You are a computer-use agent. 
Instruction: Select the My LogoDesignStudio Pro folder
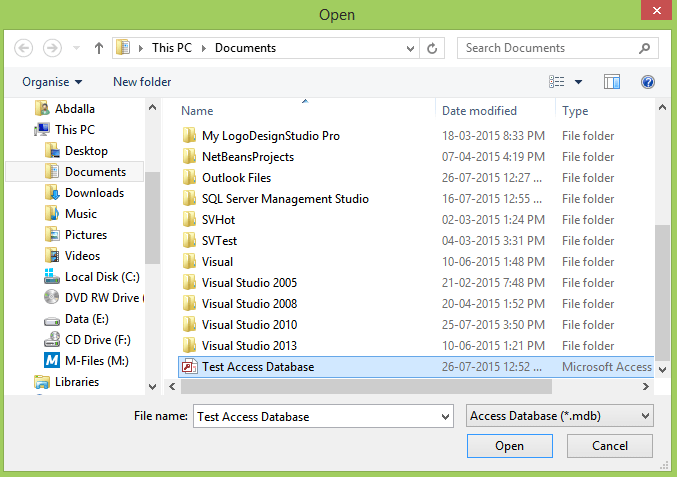click(271, 136)
